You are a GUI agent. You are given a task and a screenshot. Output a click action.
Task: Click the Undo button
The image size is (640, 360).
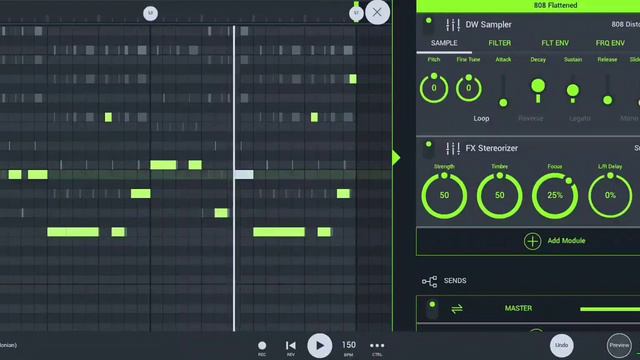(x=561, y=345)
